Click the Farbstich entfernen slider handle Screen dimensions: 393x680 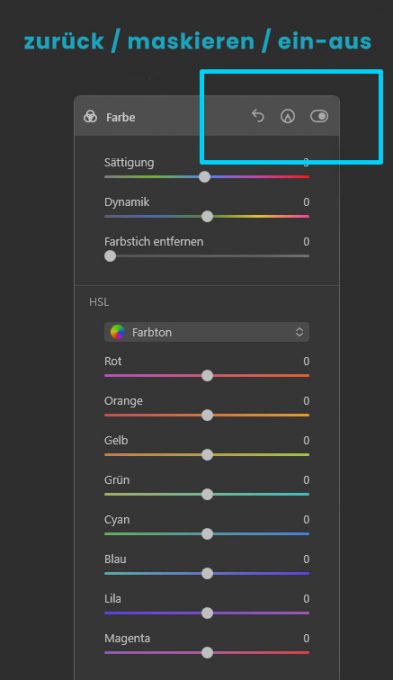[110, 256]
